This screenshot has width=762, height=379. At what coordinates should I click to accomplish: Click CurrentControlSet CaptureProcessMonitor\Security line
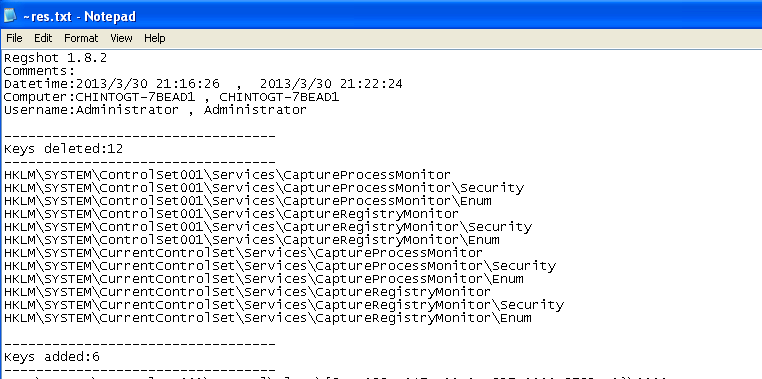coord(280,266)
